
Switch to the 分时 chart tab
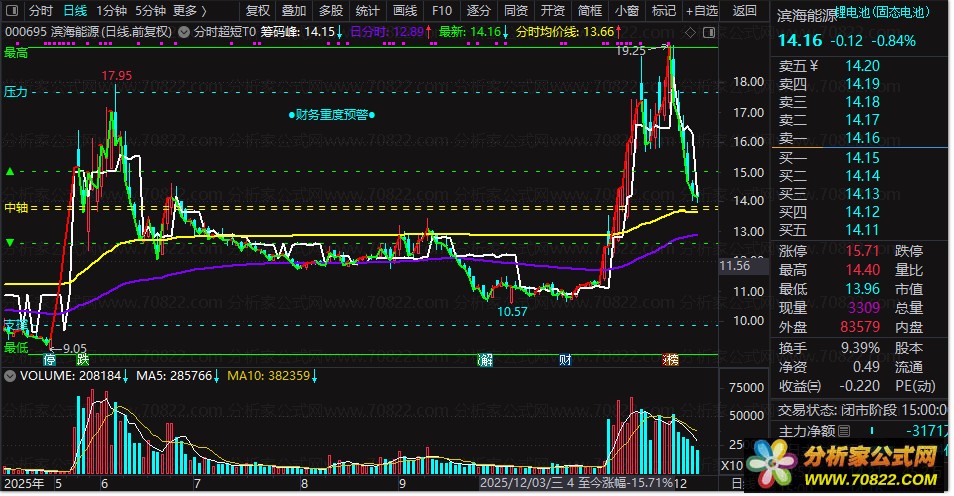41,10
